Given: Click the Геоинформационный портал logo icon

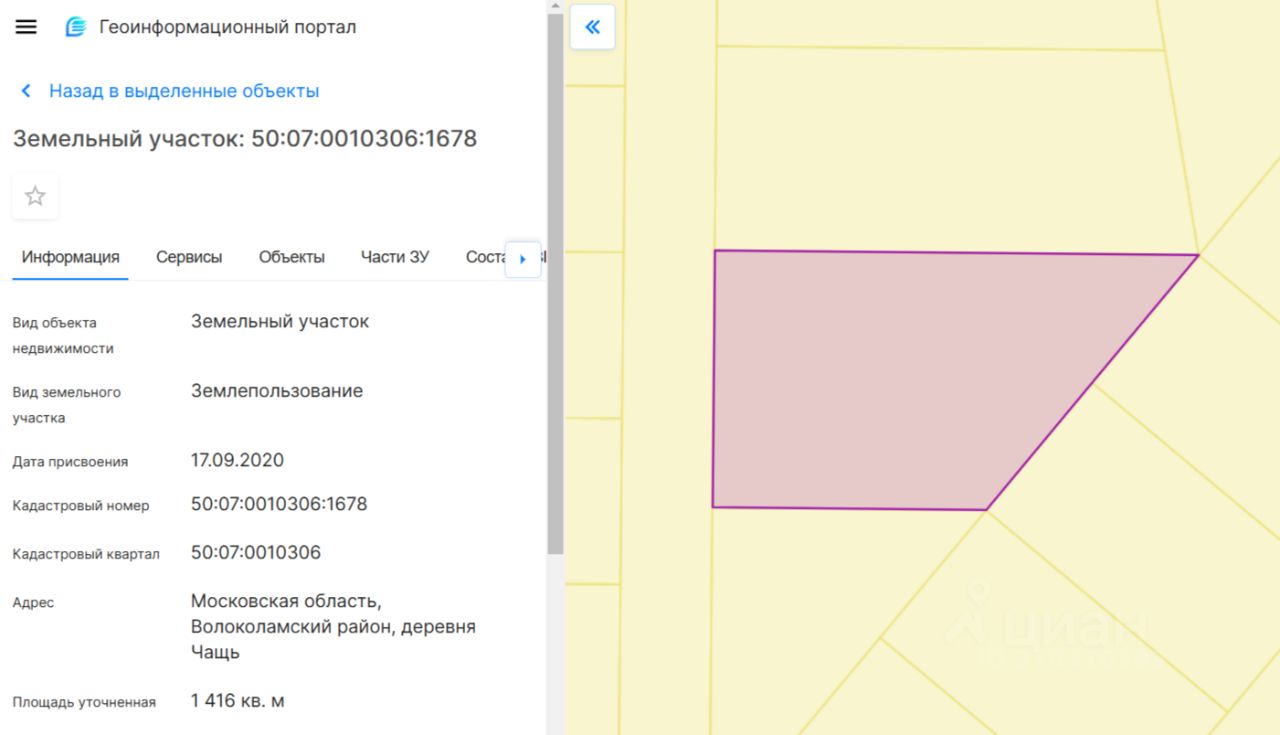Looking at the screenshot, I should [x=76, y=27].
